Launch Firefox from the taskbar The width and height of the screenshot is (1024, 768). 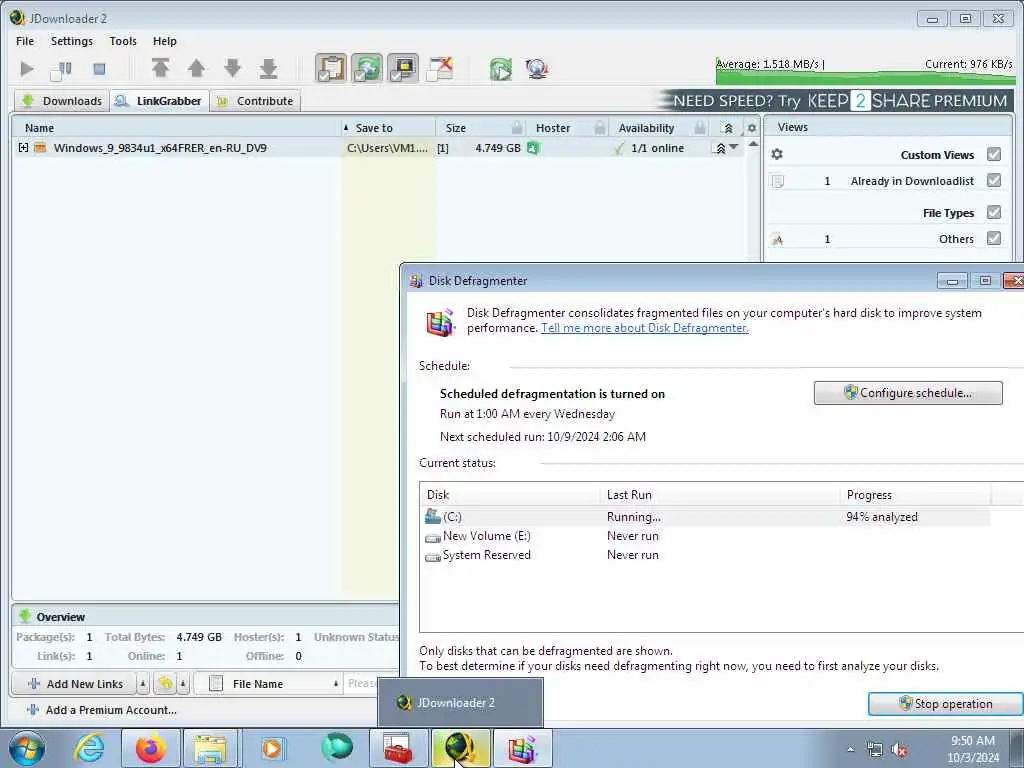tap(151, 748)
